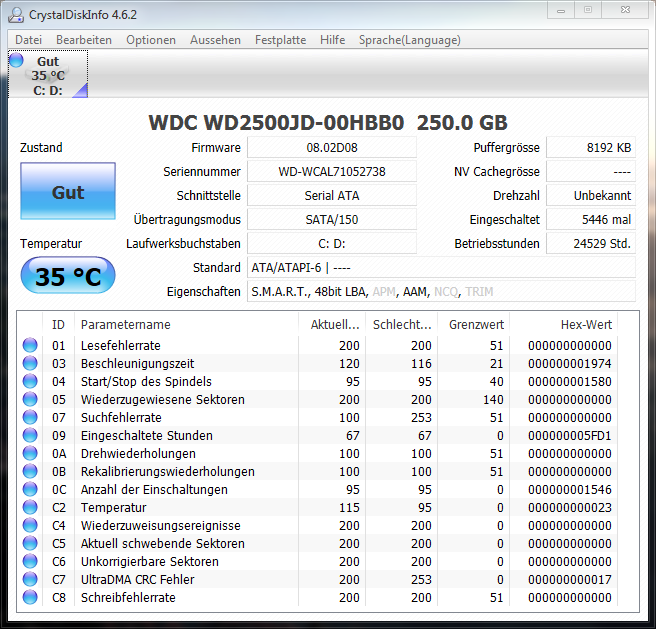The image size is (656, 629).
Task: Click status orb for Drehwiederholungen row
Action: (30, 453)
